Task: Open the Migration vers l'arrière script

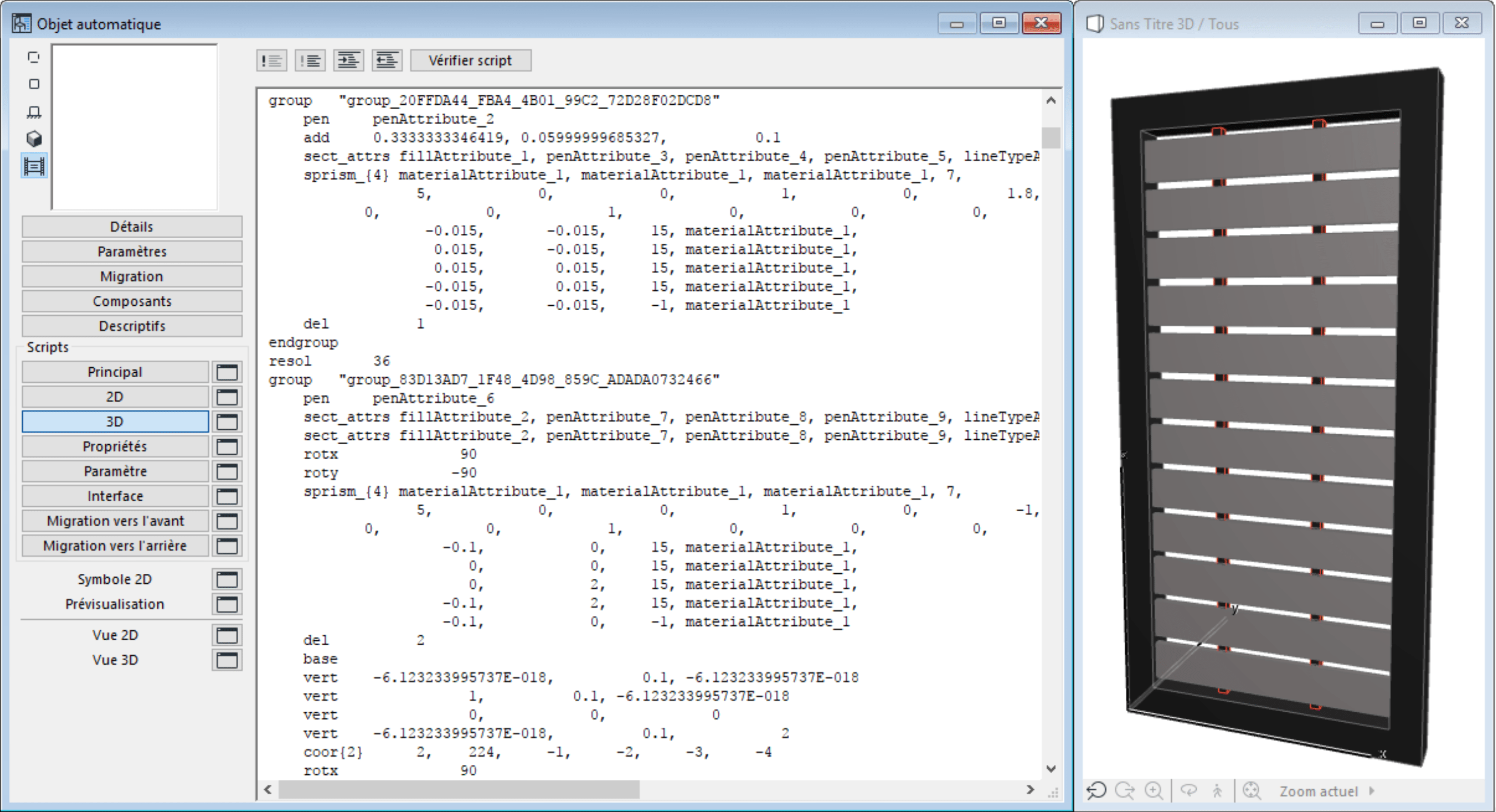Action: coord(115,546)
